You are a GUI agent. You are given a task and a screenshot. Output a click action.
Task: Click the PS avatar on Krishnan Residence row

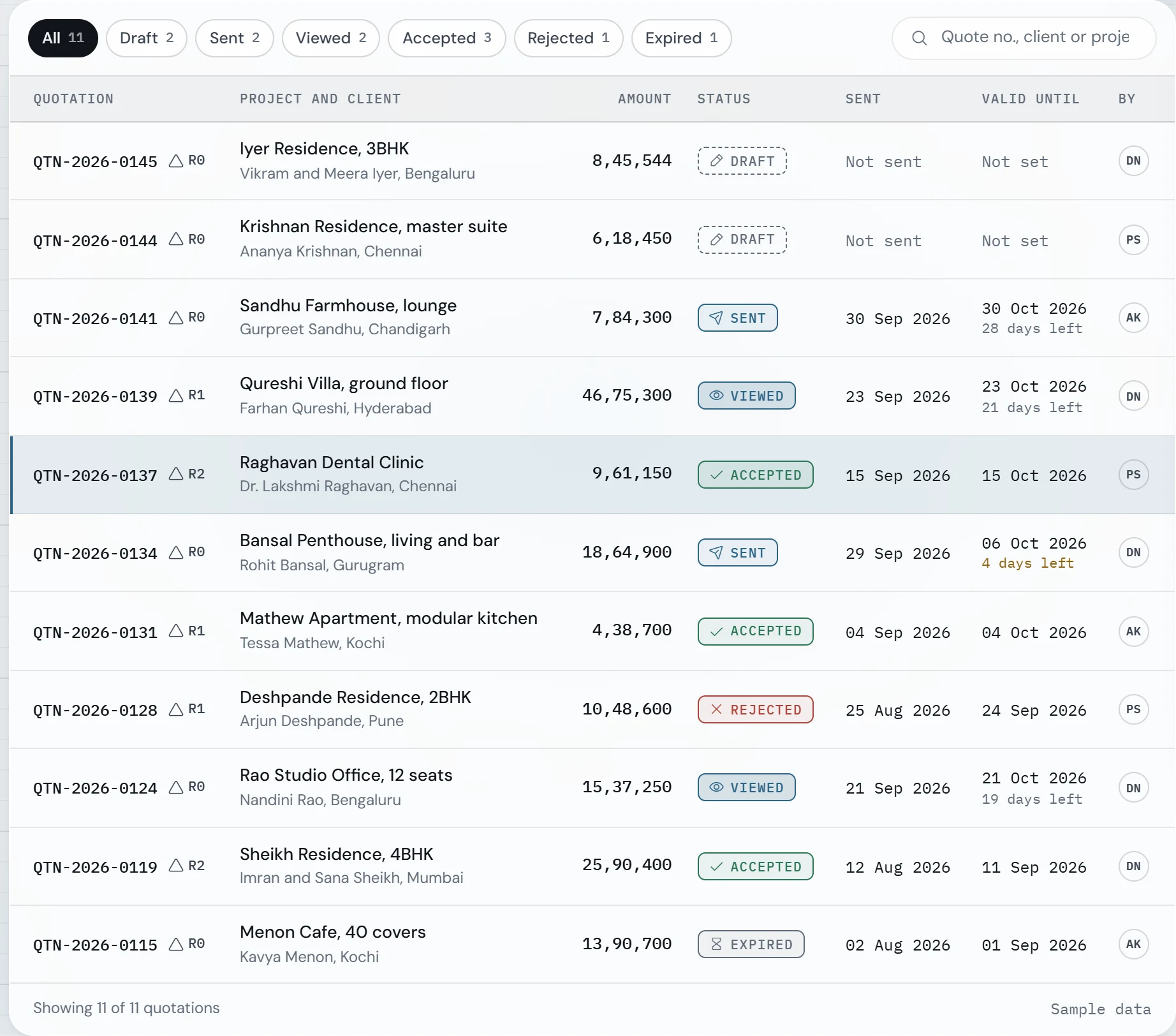point(1133,240)
